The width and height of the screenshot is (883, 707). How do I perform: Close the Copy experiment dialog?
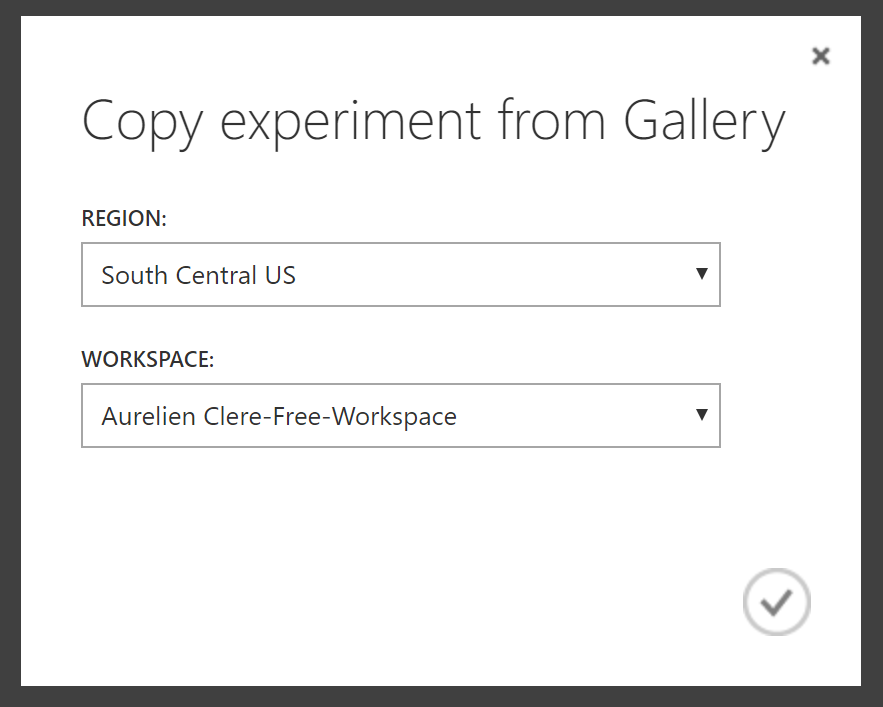(x=820, y=56)
